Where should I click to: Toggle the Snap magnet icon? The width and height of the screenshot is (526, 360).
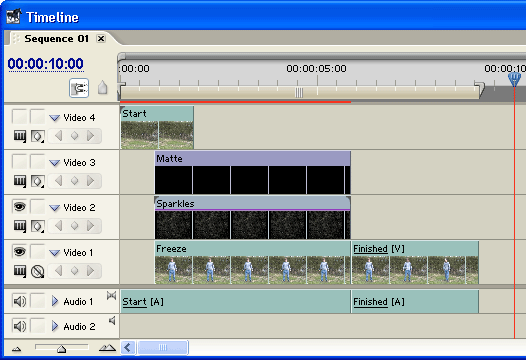tap(79, 88)
